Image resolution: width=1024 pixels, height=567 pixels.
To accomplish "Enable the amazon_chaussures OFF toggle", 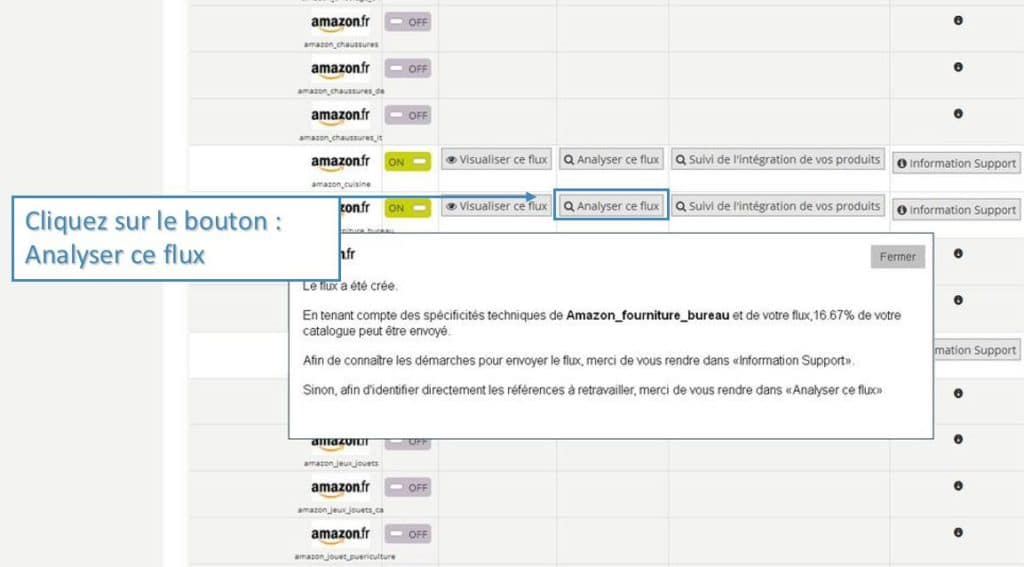I will 408,22.
